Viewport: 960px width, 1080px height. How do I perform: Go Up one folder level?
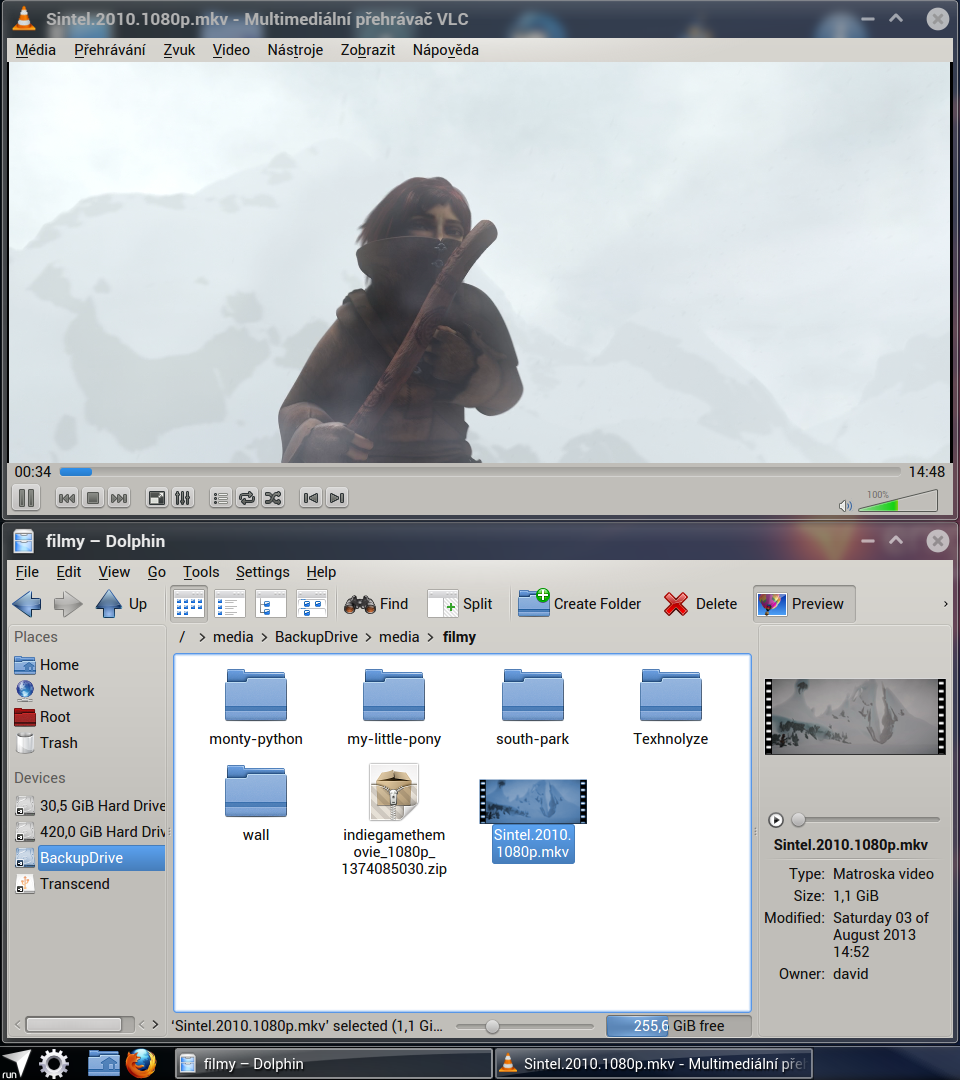tap(121, 604)
